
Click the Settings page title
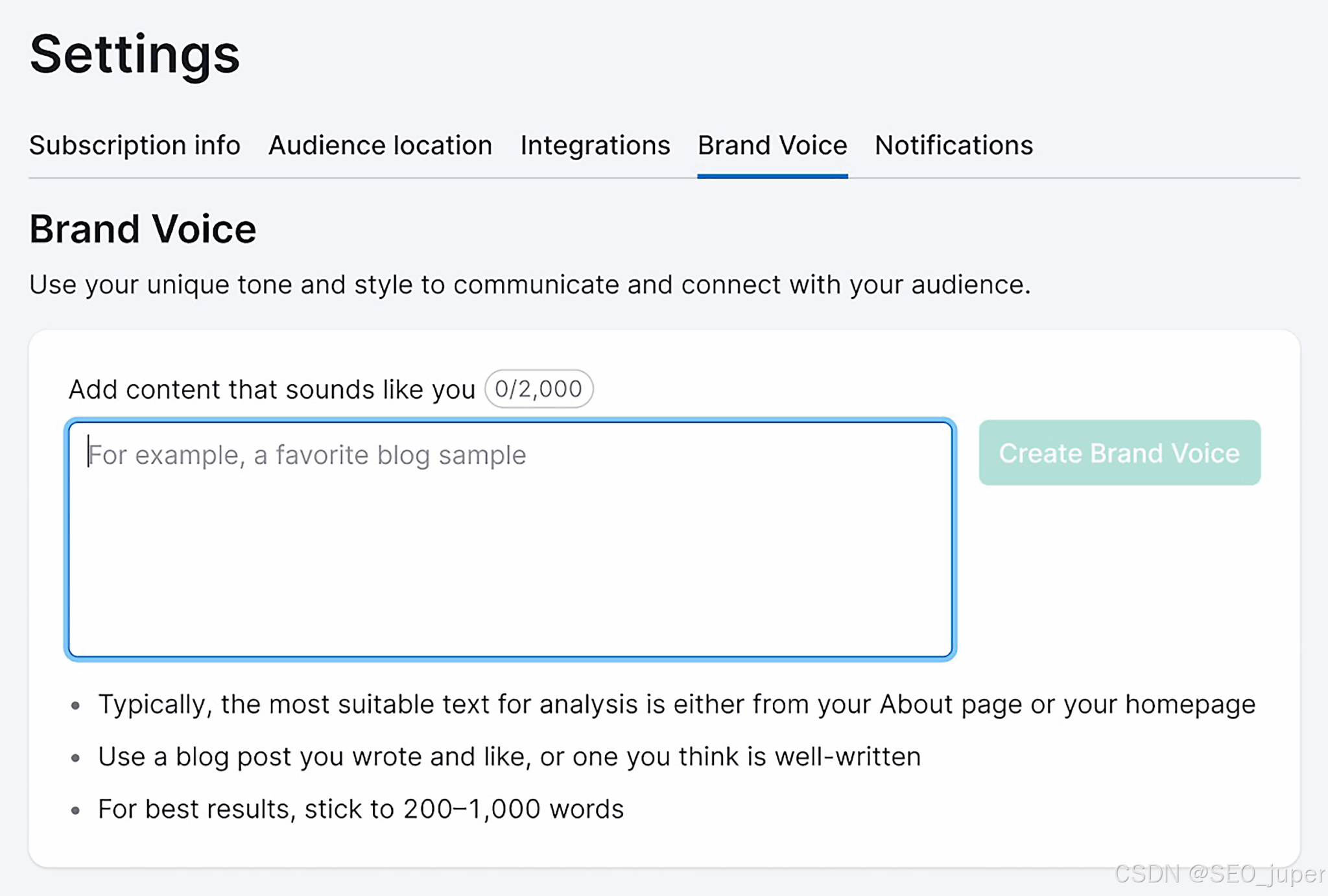pyautogui.click(x=135, y=54)
